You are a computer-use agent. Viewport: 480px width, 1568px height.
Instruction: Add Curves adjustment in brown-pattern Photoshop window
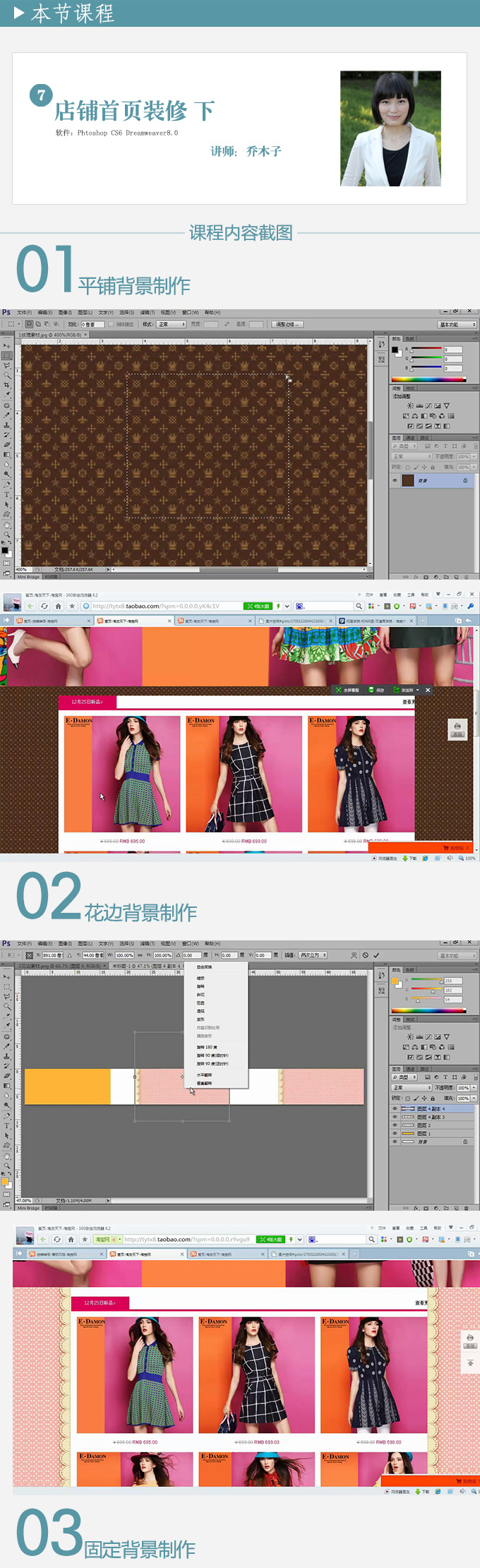click(428, 405)
